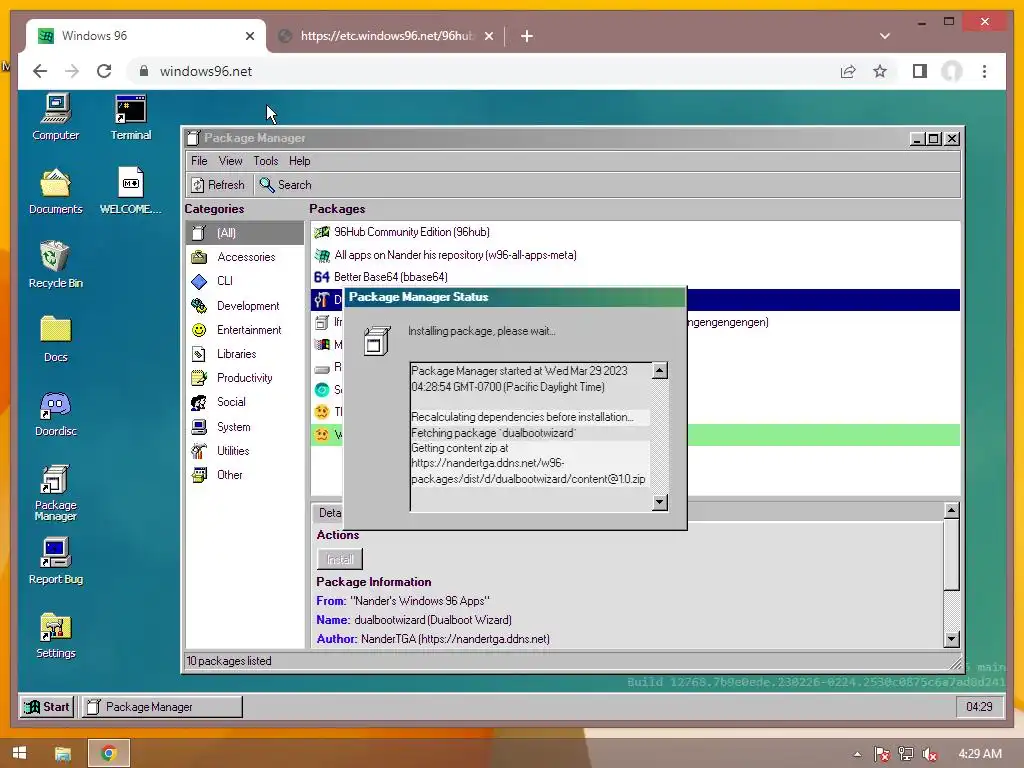This screenshot has height=768, width=1024.
Task: Click details pane scroll down arrow
Action: 952,639
